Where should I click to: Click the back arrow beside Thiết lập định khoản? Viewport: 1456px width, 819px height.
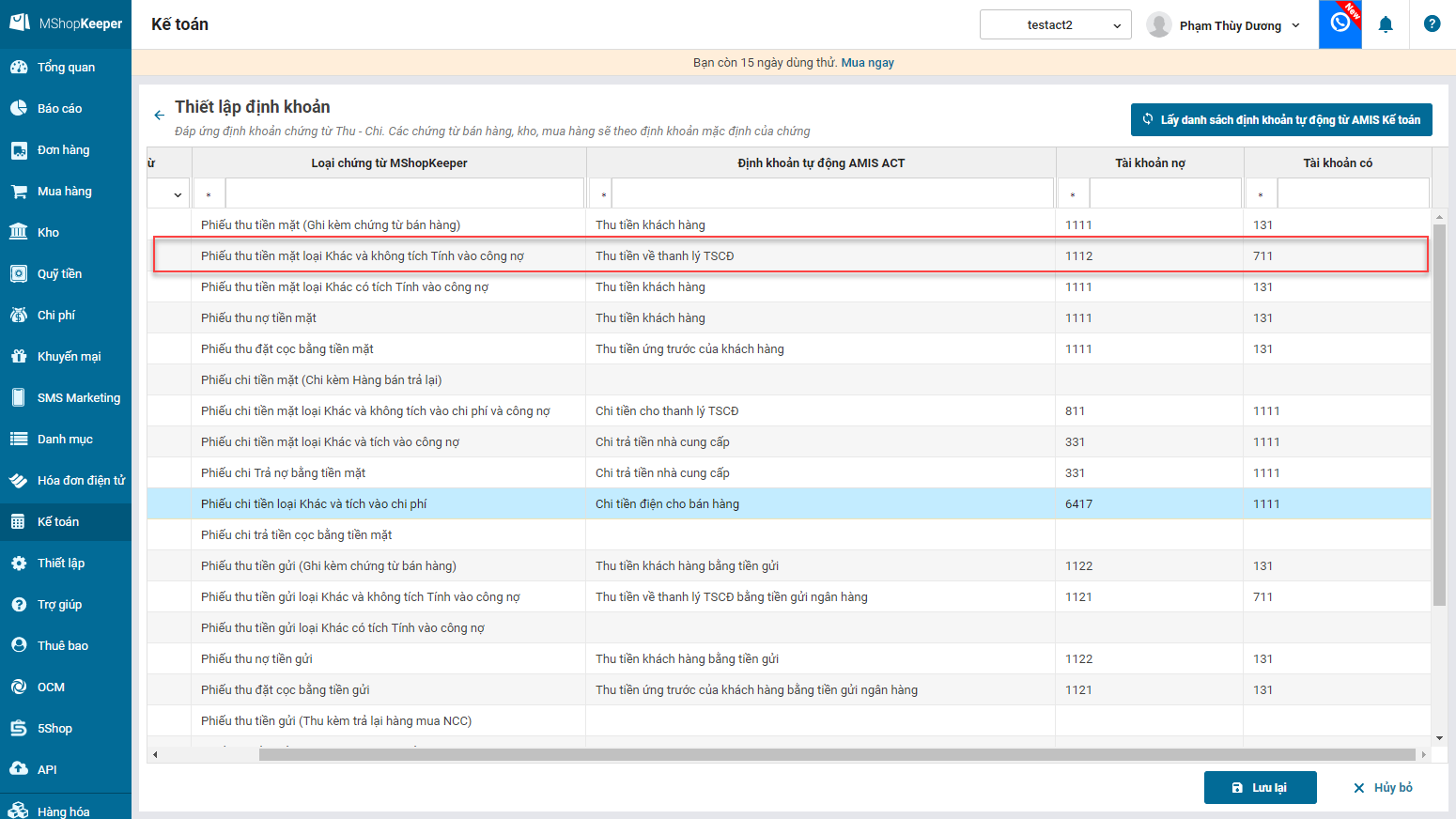159,116
